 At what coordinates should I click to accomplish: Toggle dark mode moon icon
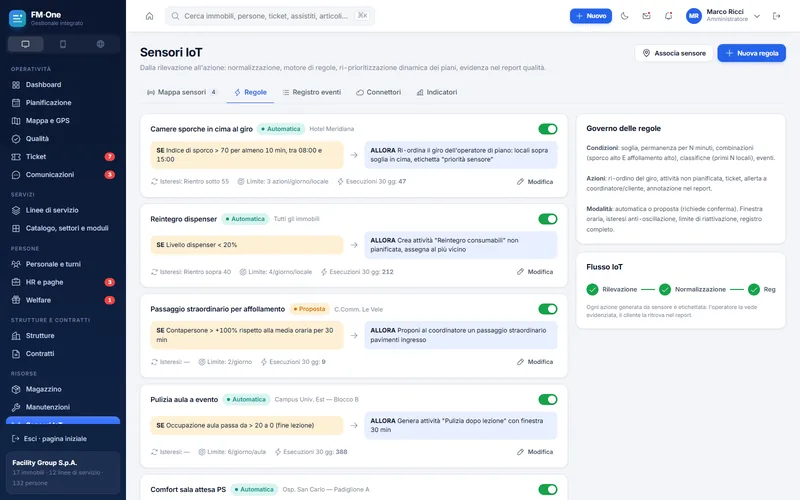(624, 16)
